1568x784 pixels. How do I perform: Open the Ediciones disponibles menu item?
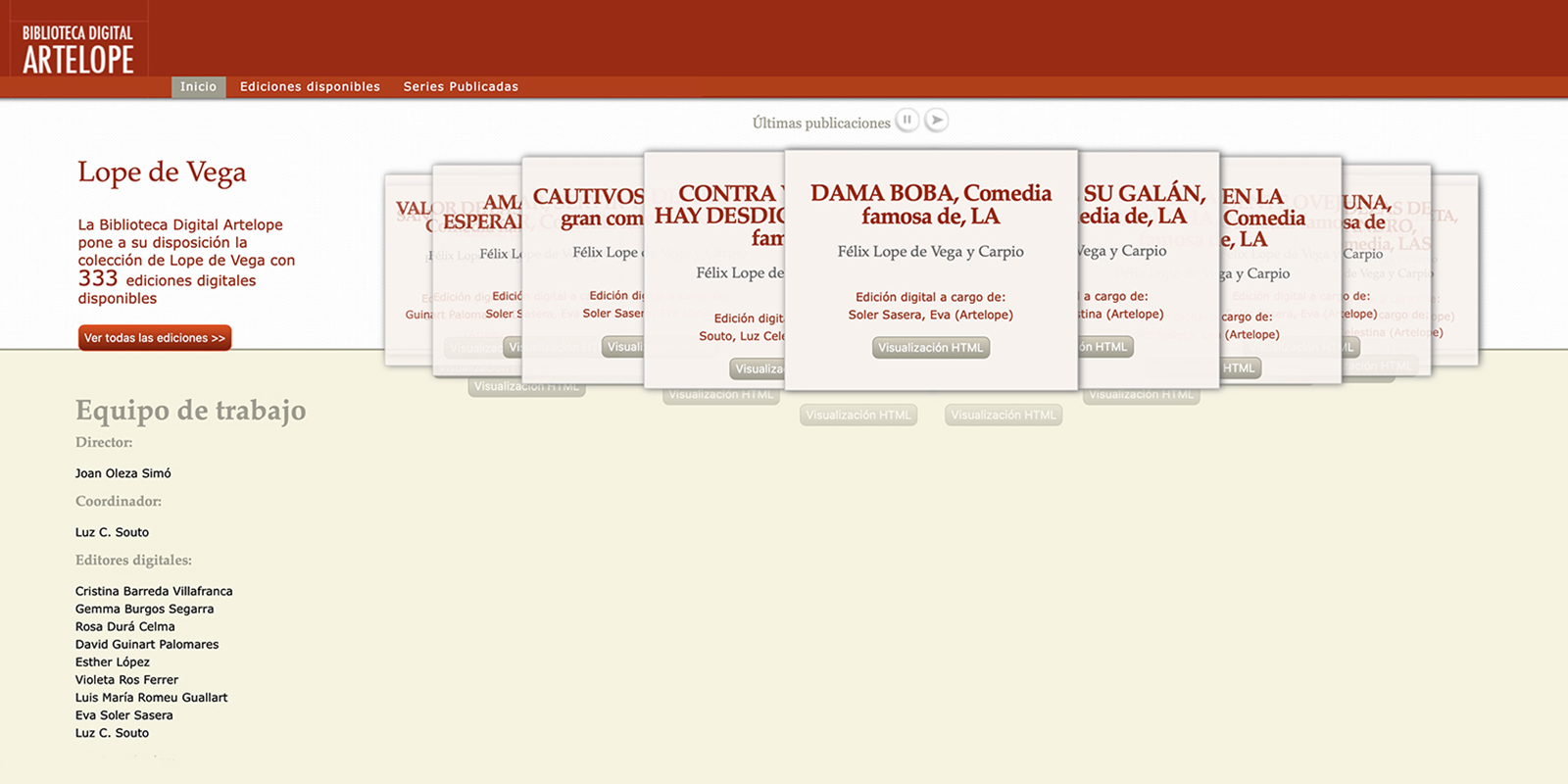click(x=310, y=87)
